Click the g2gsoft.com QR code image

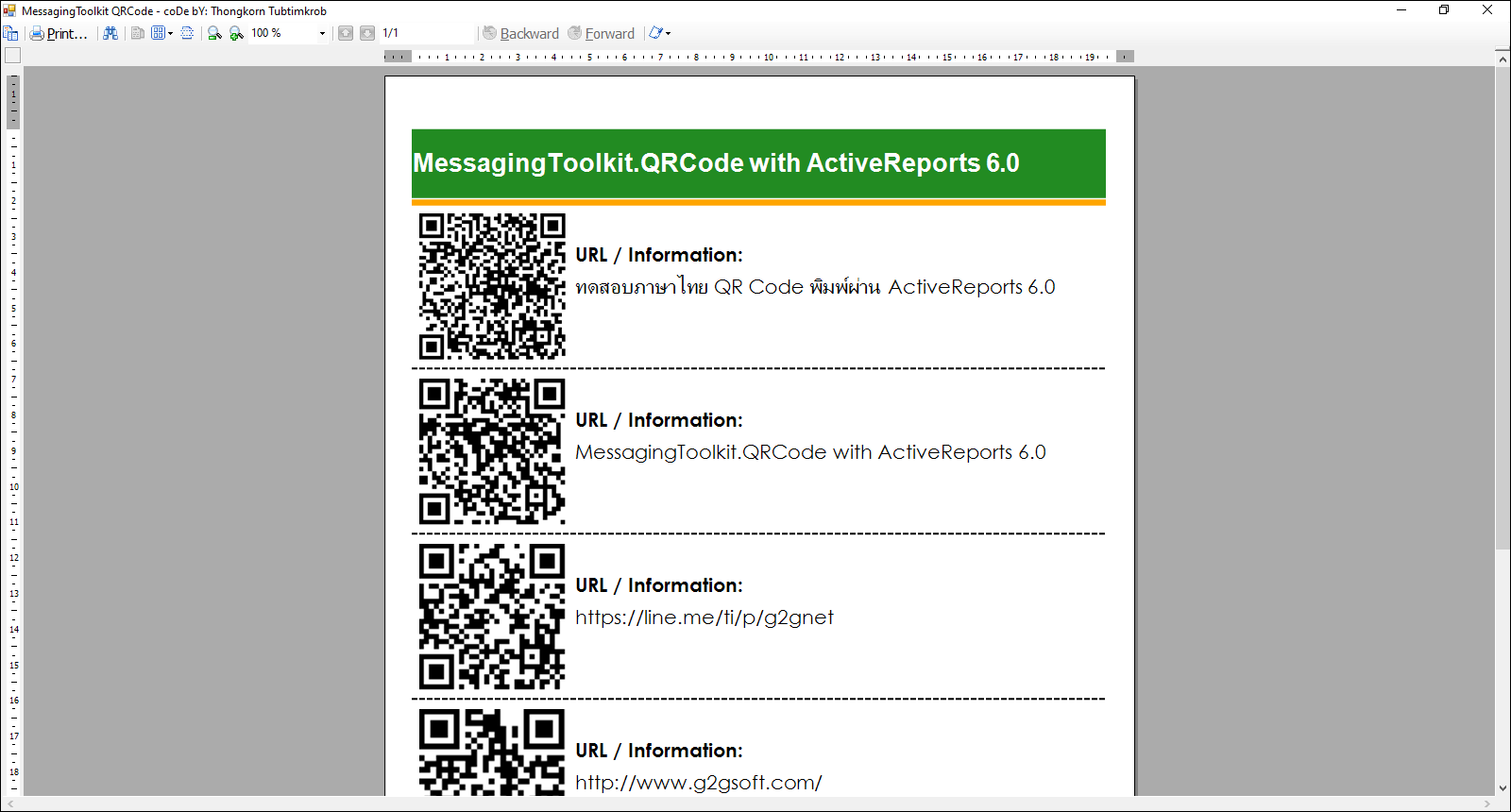click(492, 752)
